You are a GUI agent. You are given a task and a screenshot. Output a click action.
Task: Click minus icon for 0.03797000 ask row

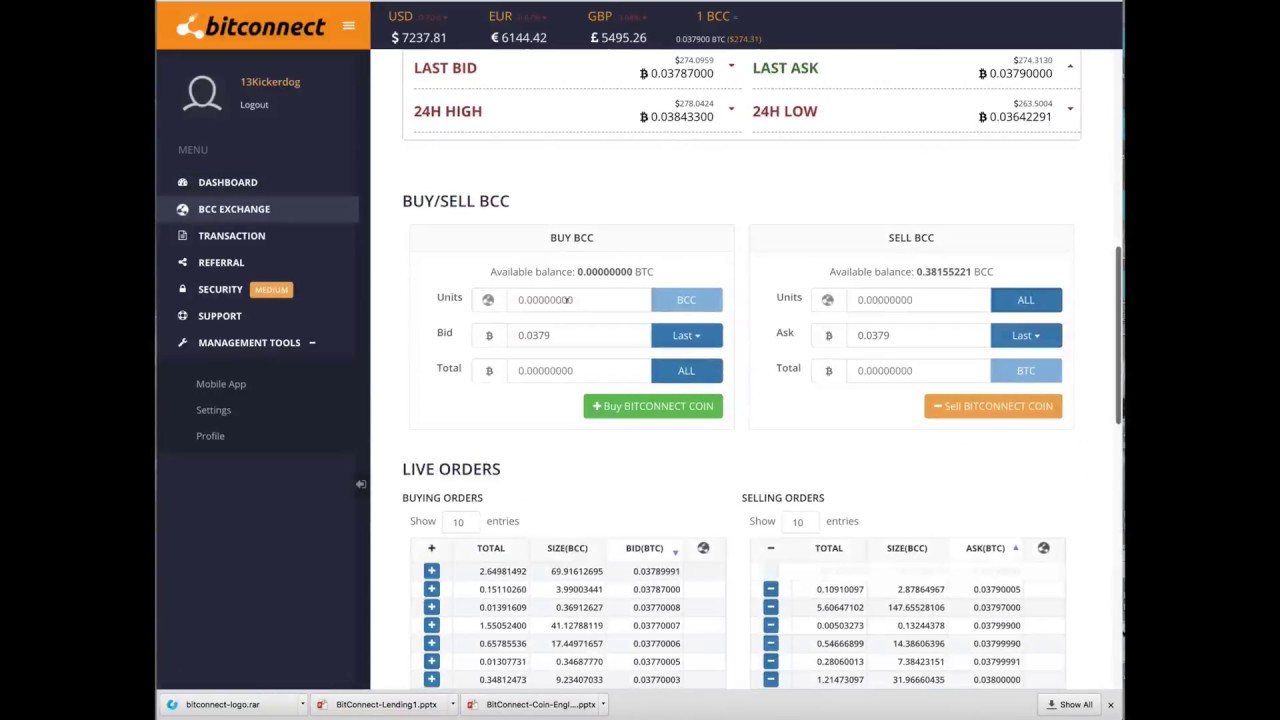770,607
